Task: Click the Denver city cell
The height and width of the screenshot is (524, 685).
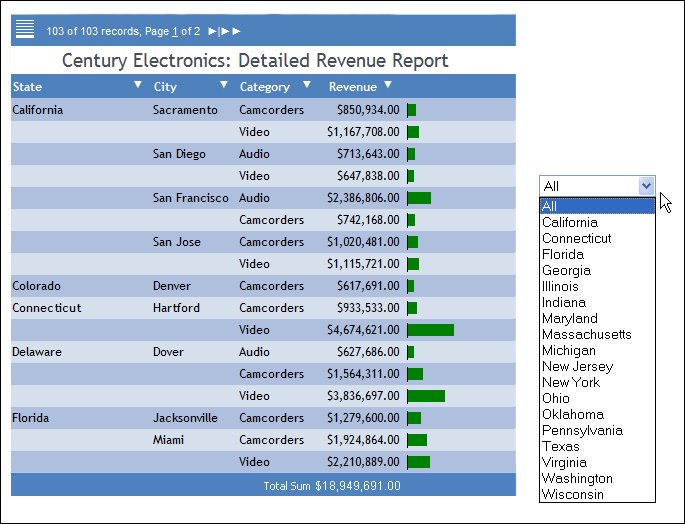Action: tap(172, 286)
